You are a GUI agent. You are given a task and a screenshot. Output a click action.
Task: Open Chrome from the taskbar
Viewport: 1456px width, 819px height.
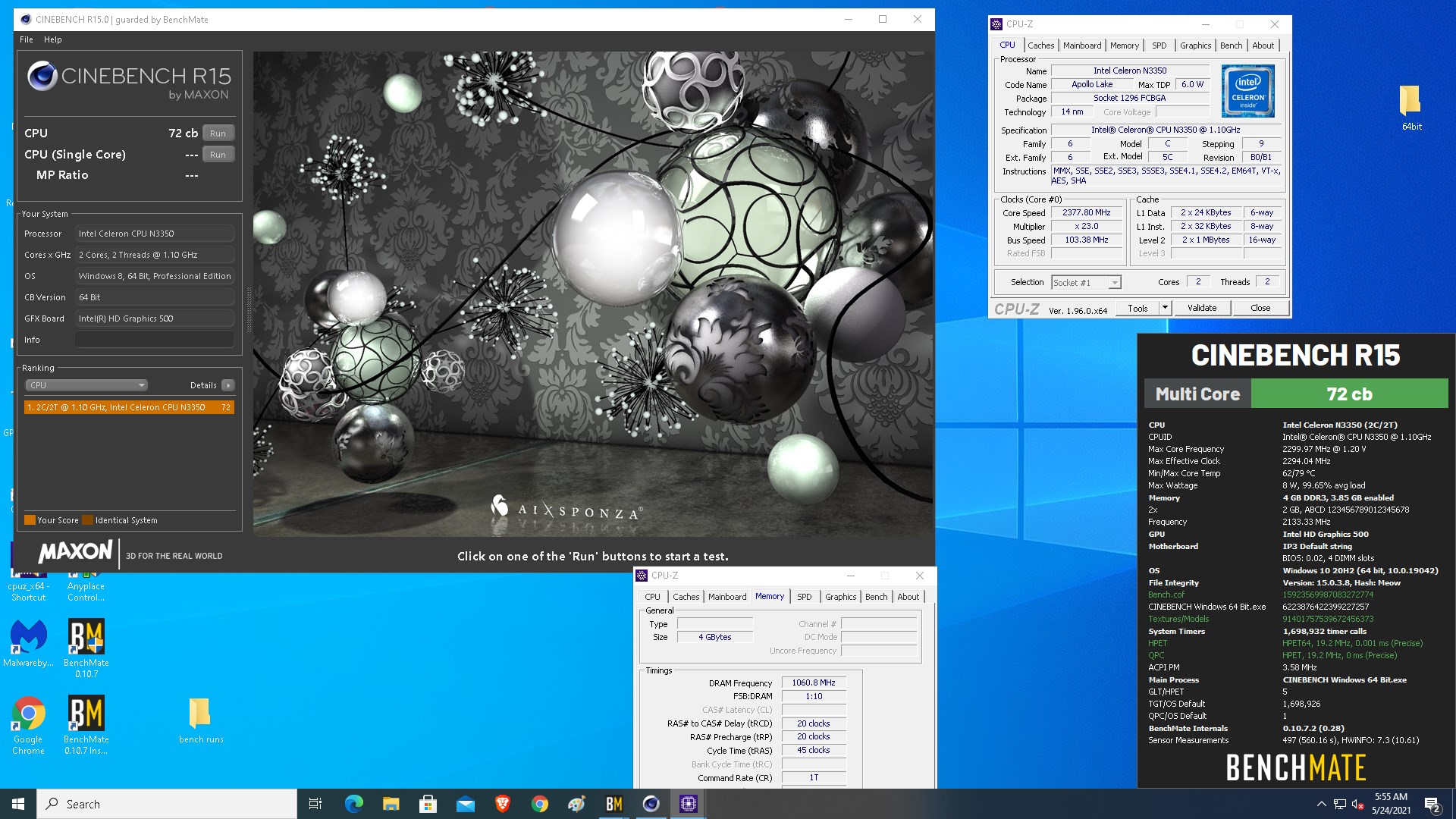pyautogui.click(x=539, y=804)
